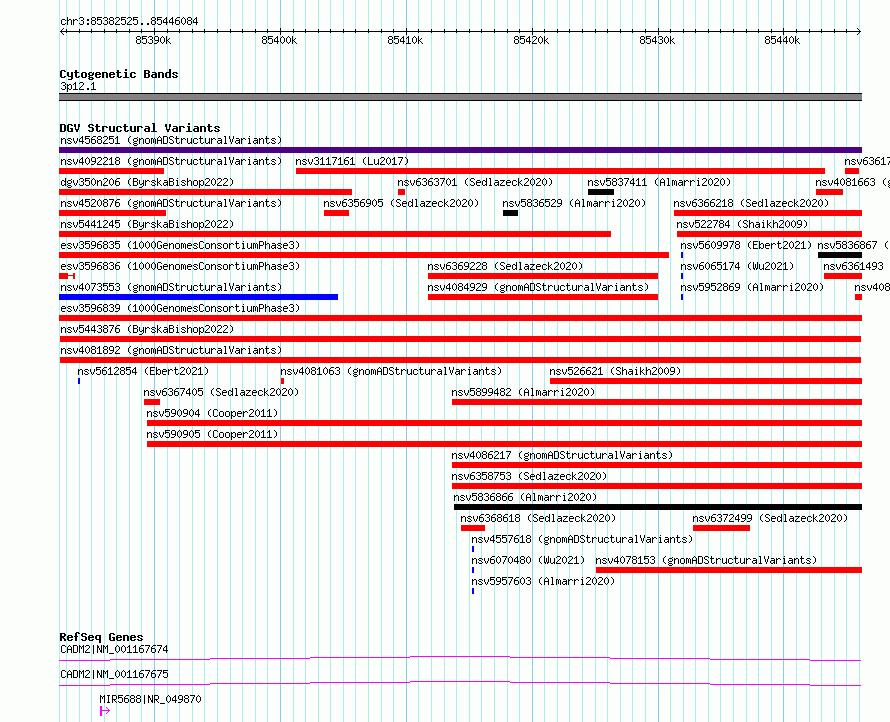Select nsv5609978 (Ebert2021) label
Image resolution: width=890 pixels, height=722 pixels.
(x=746, y=245)
